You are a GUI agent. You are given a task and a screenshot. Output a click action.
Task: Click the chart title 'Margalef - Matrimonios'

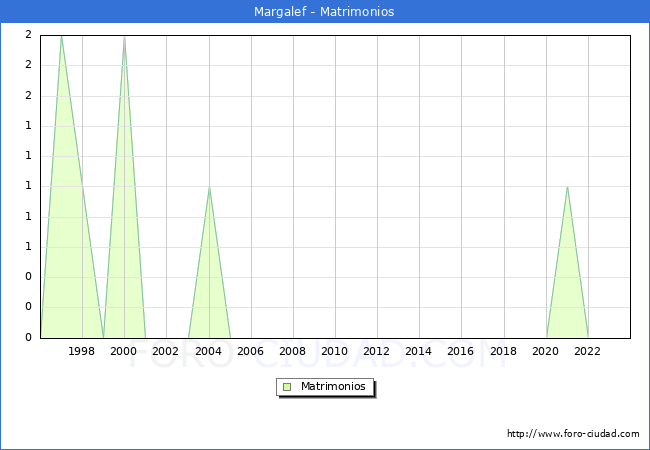tap(324, 12)
